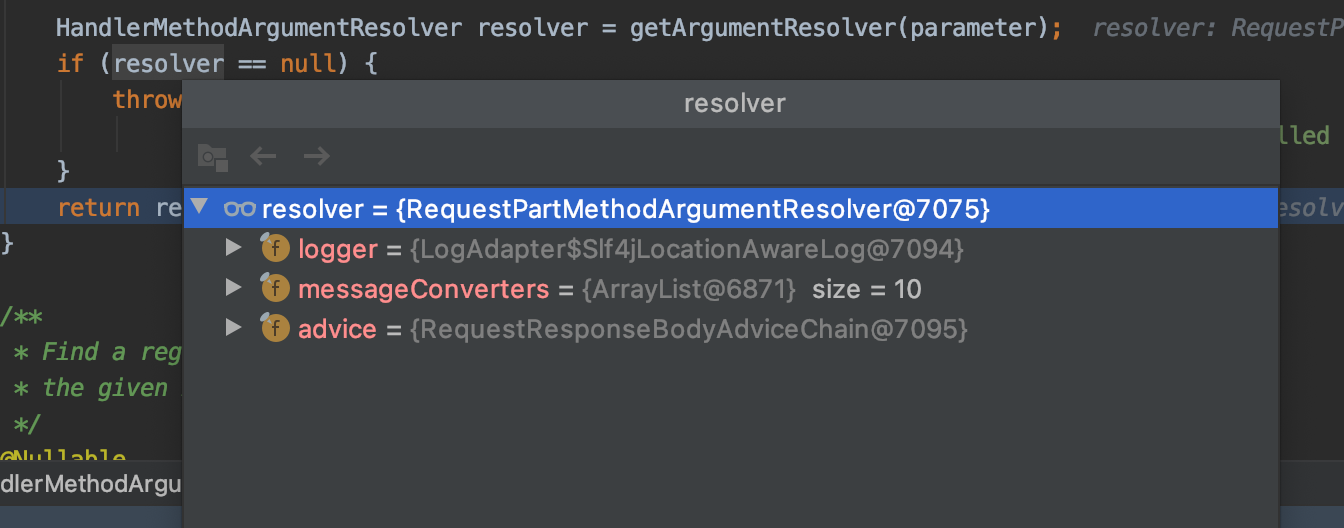Collapse the resolver root node
The height and width of the screenshot is (528, 1344).
(x=200, y=207)
